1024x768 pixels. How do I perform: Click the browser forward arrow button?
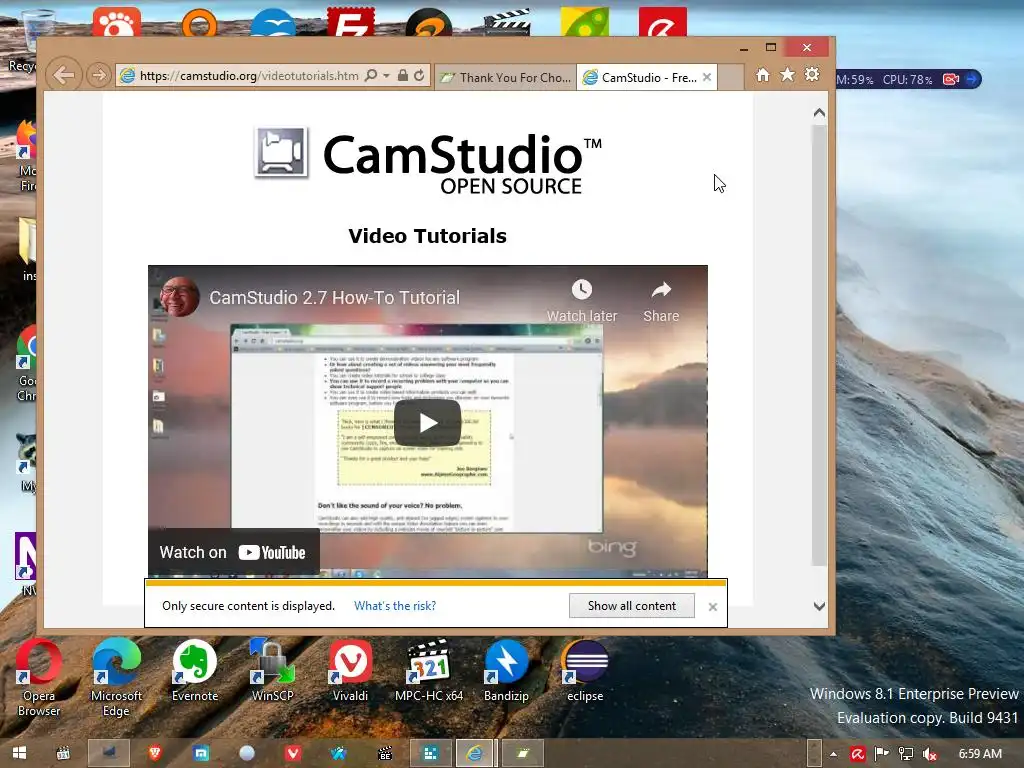[99, 75]
